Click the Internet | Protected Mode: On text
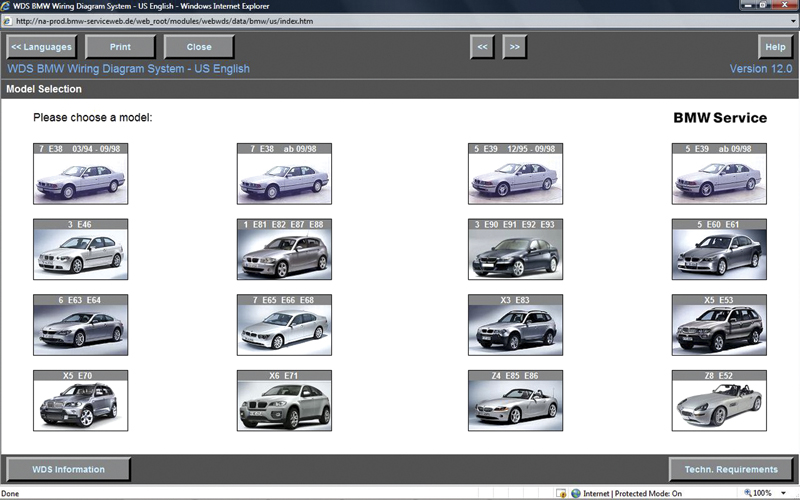Image resolution: width=800 pixels, height=500 pixels. coord(632,493)
